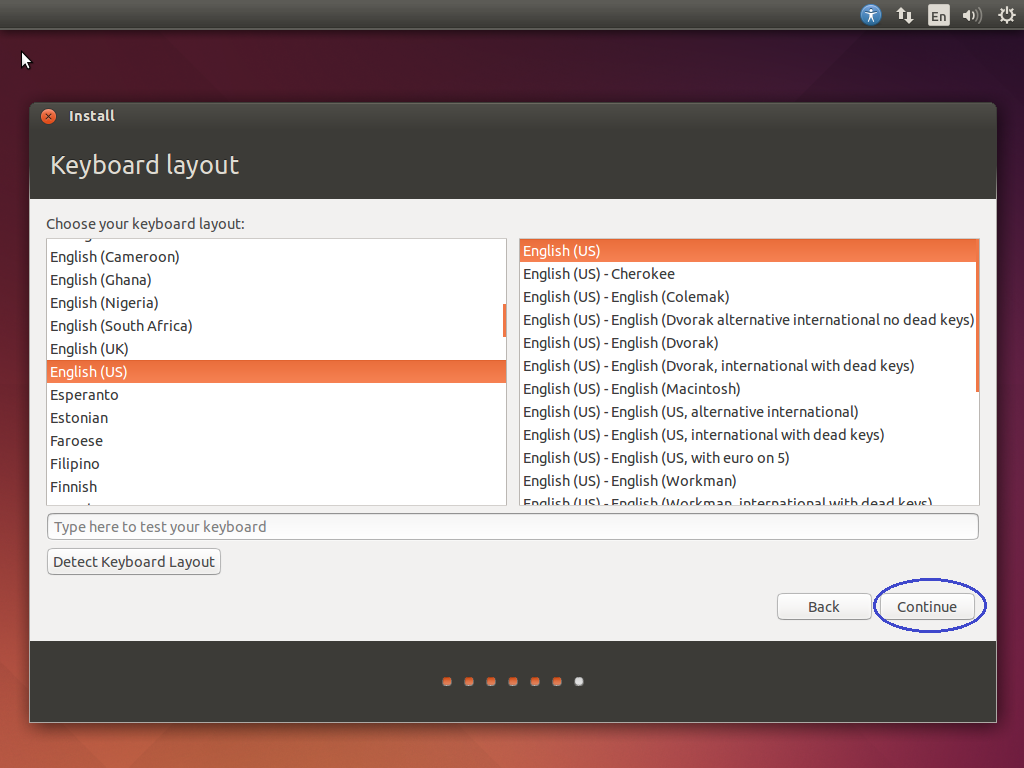Viewport: 1024px width, 768px height.
Task: Choose English (US) - English (Dvorak) variant
Action: (x=748, y=342)
